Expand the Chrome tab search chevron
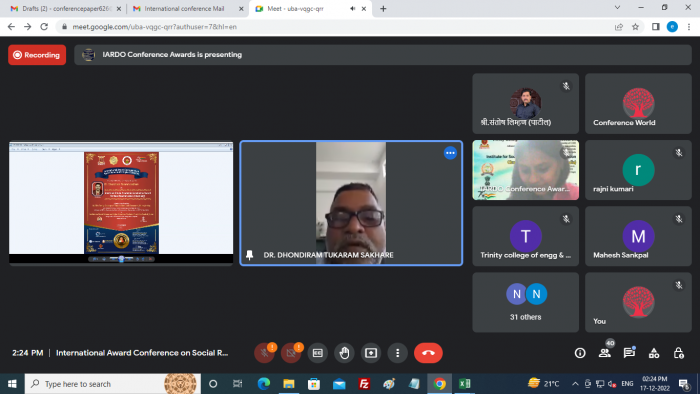The width and height of the screenshot is (700, 394). [x=617, y=8]
